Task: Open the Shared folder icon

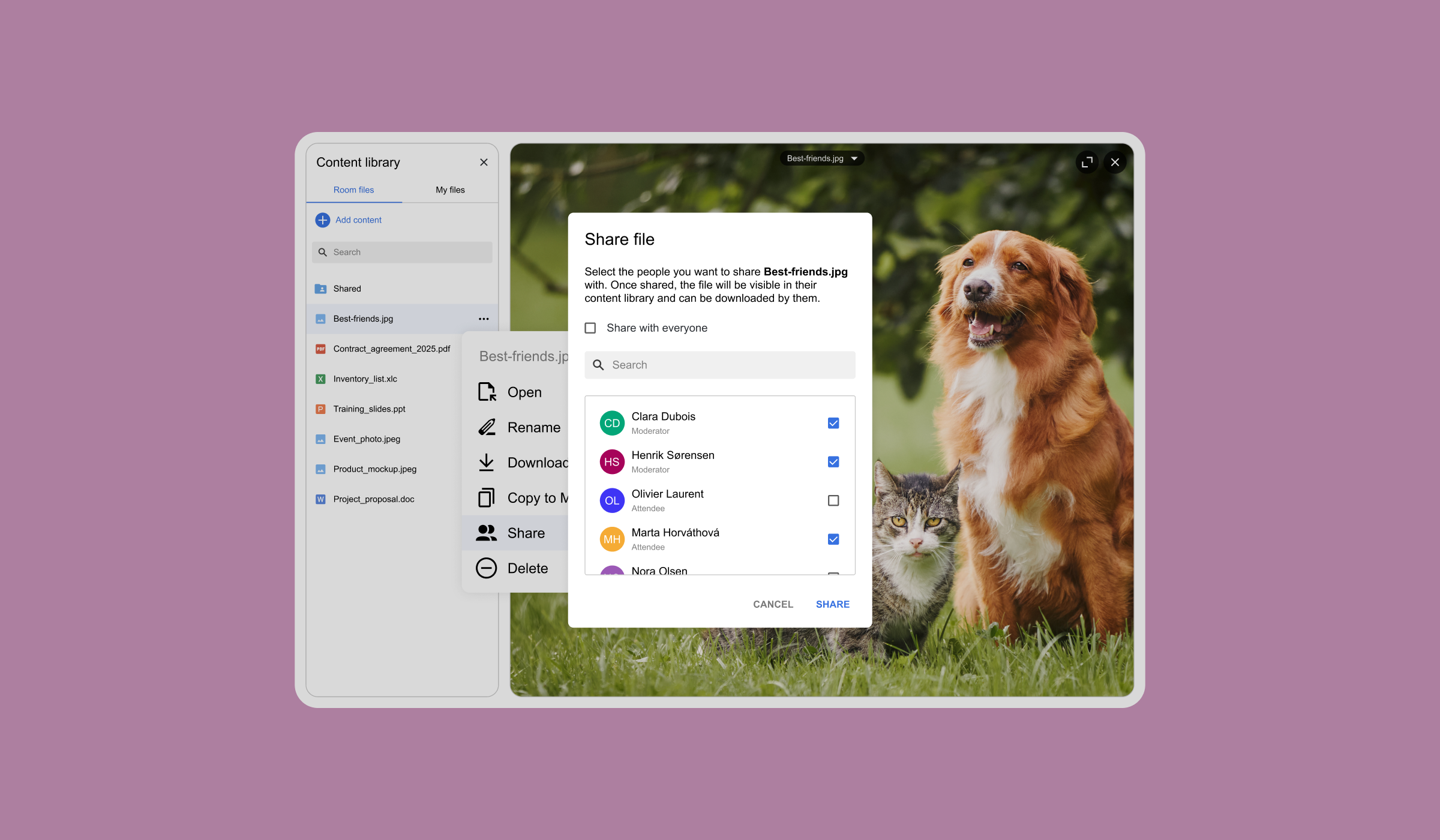Action: coord(320,289)
